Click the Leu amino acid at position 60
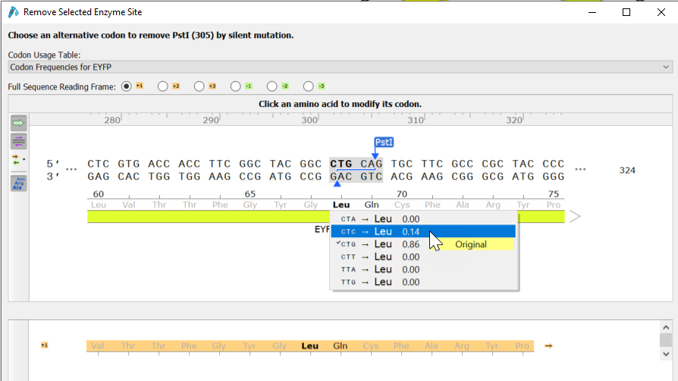 tap(99, 205)
